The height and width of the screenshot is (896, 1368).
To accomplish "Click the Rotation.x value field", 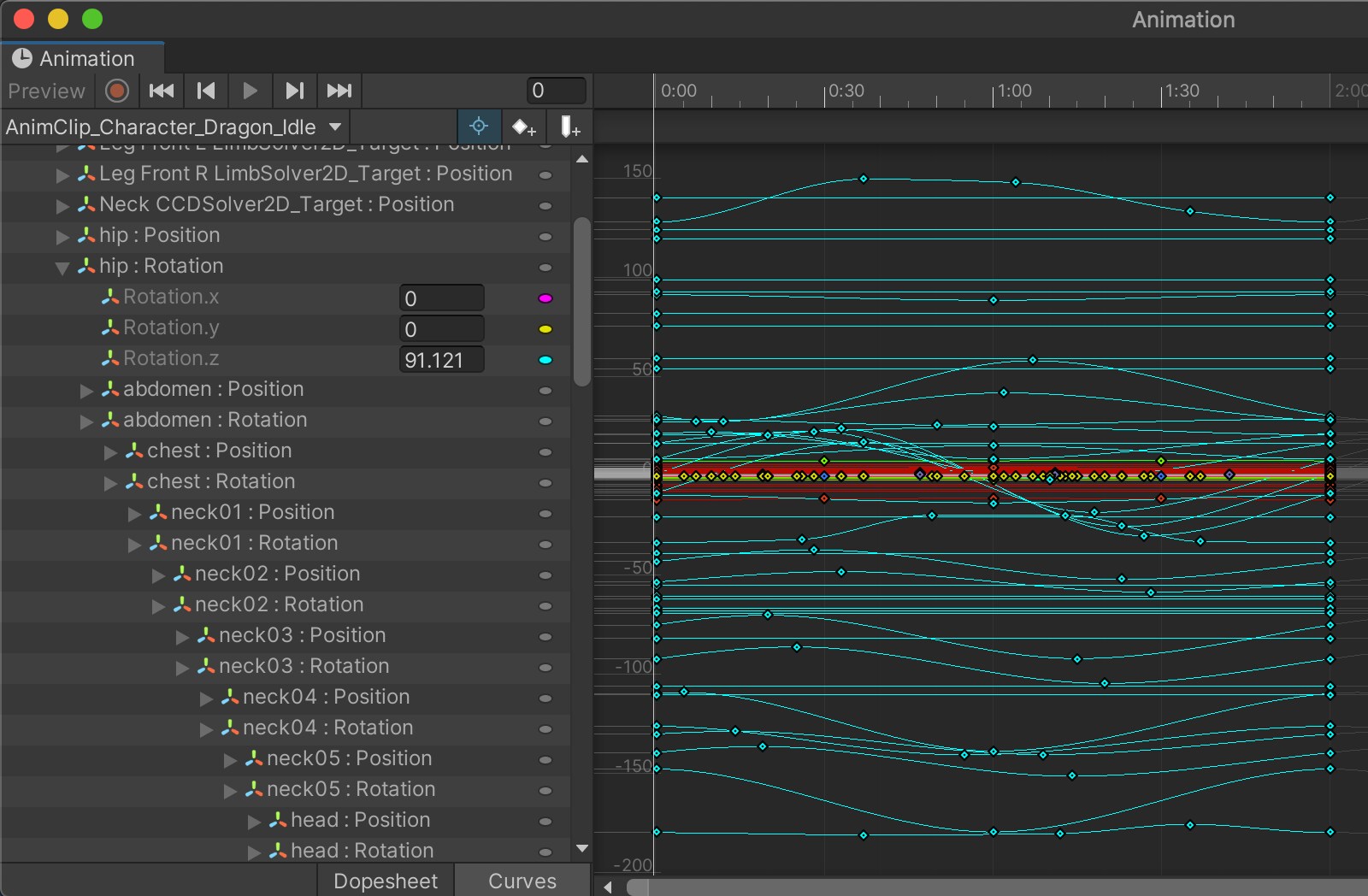I will (x=442, y=298).
